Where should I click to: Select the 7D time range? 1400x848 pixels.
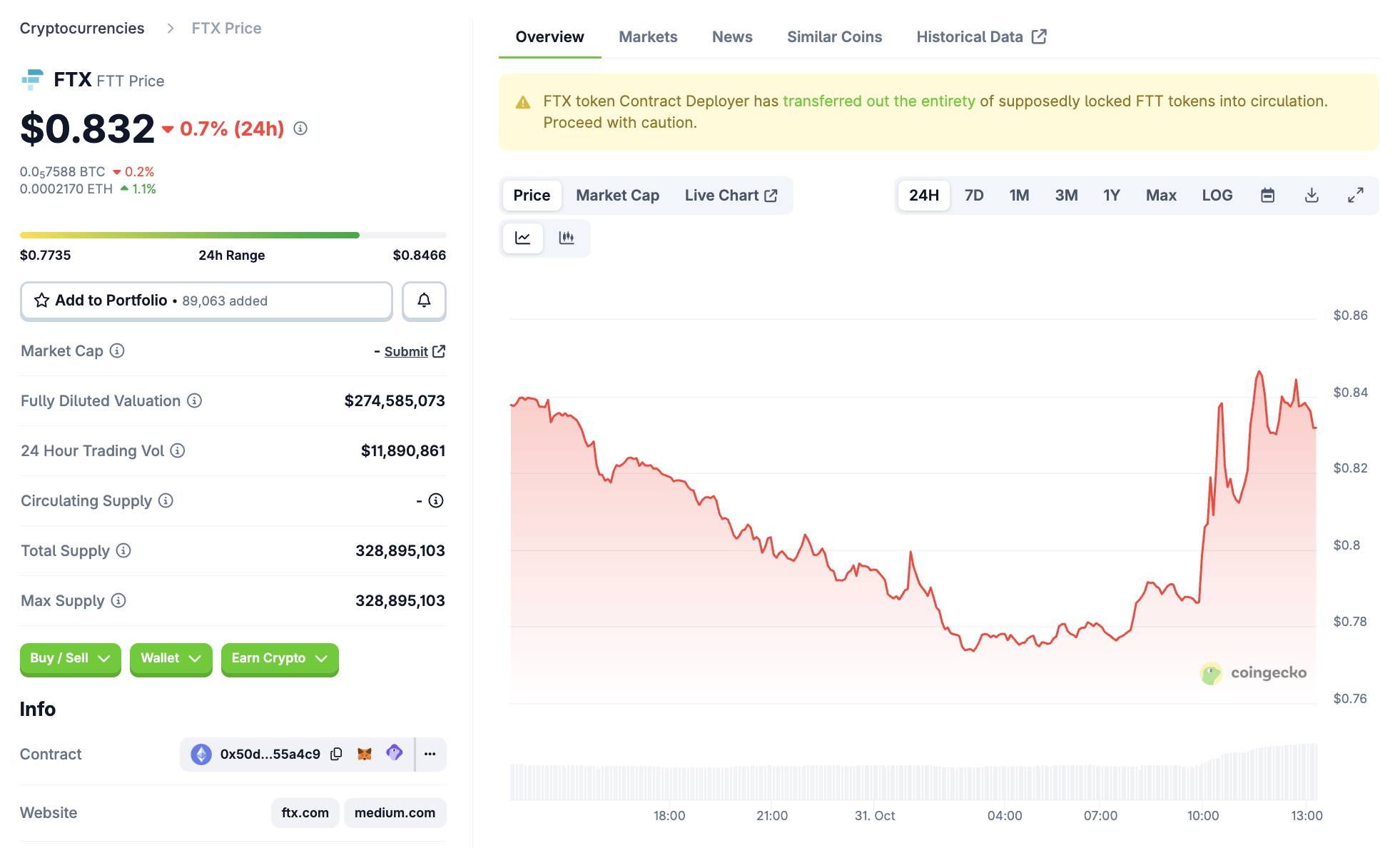(x=973, y=196)
